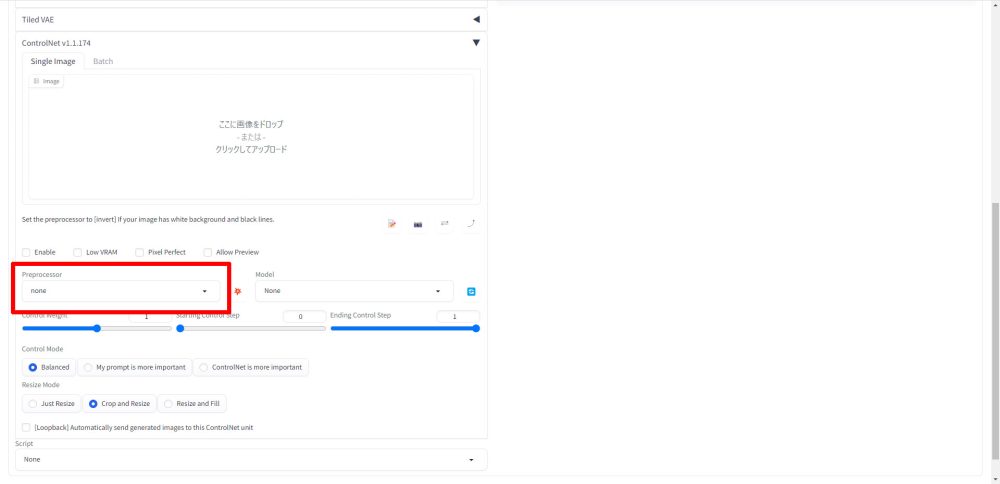Click the webcam camera icon
The image size is (1000, 484).
click(x=418, y=224)
